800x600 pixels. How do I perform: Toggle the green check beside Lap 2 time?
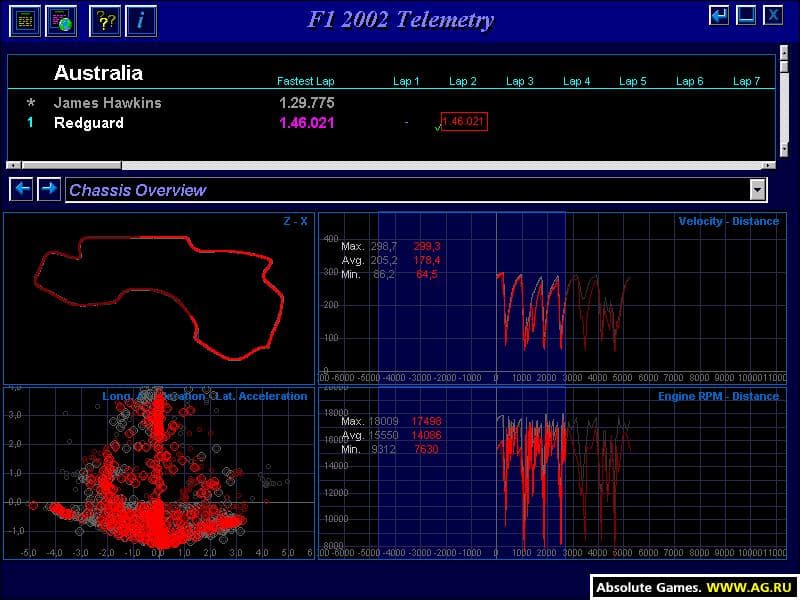click(x=437, y=128)
